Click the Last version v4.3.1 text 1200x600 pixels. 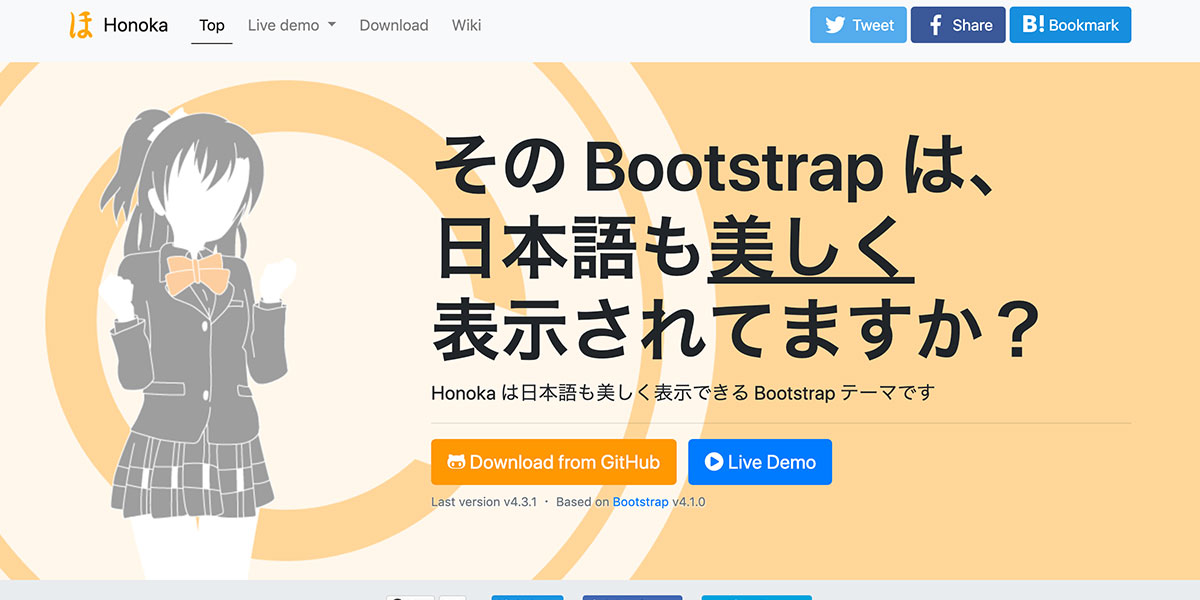484,502
